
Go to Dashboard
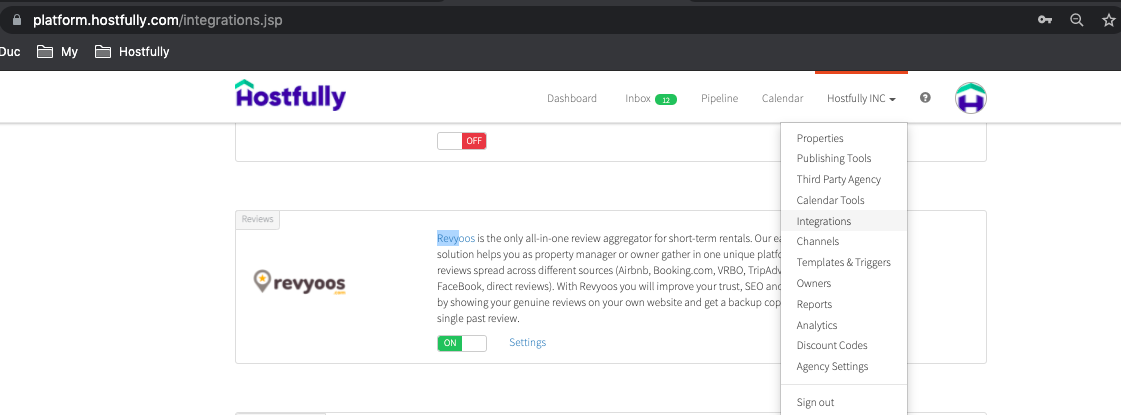[x=572, y=99]
